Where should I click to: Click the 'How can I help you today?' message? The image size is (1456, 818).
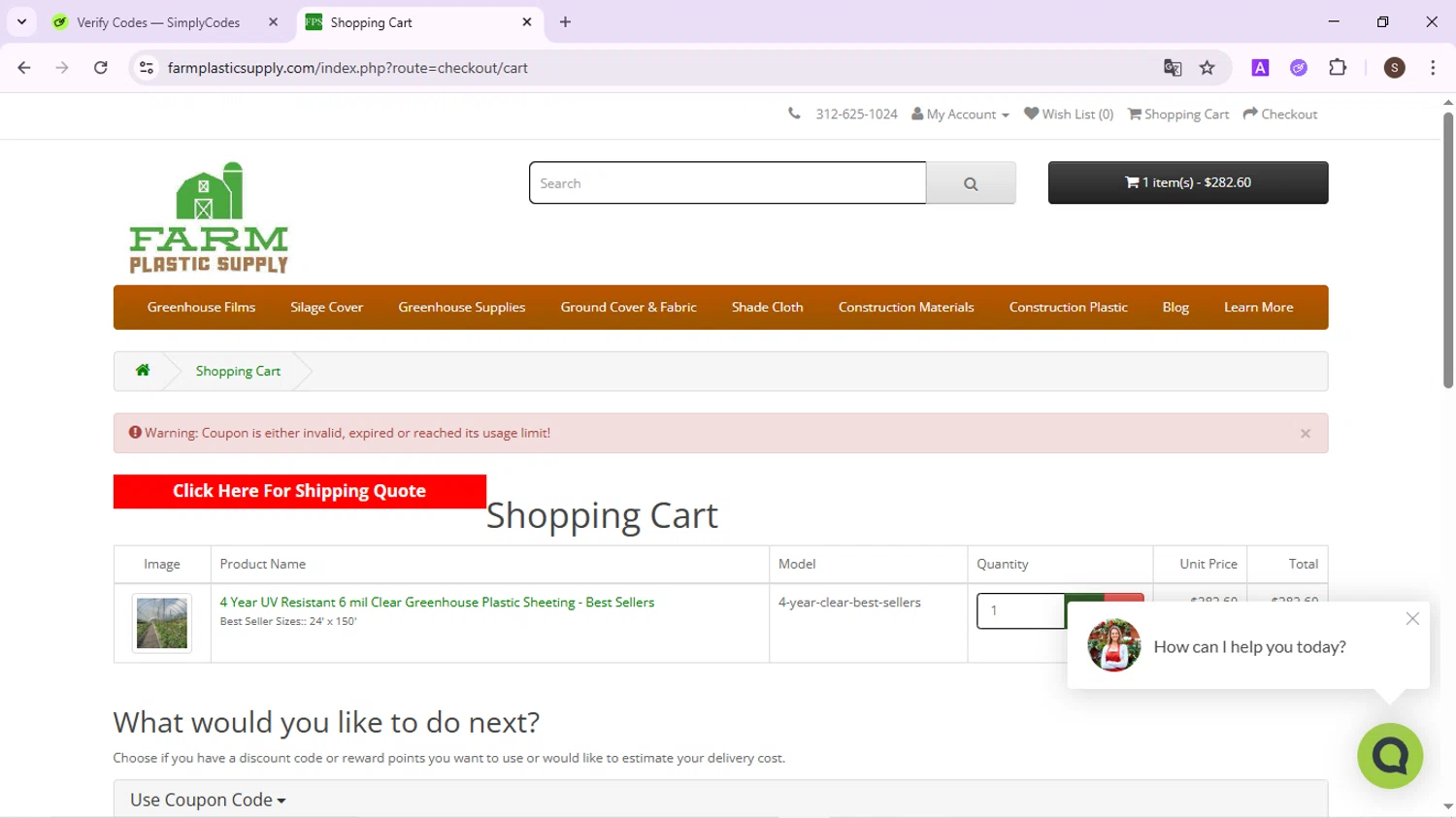(x=1249, y=647)
